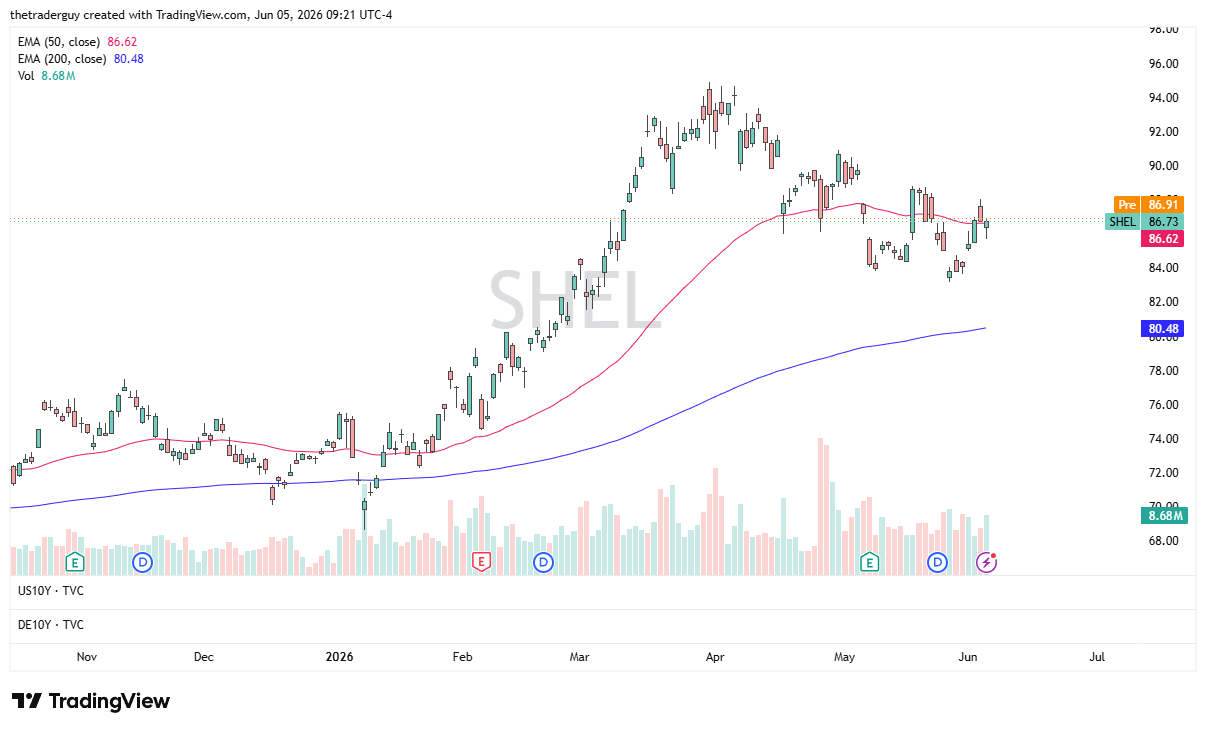Click the 68.00 price axis label
Viewport: 1206px width, 731px height.
(1163, 541)
